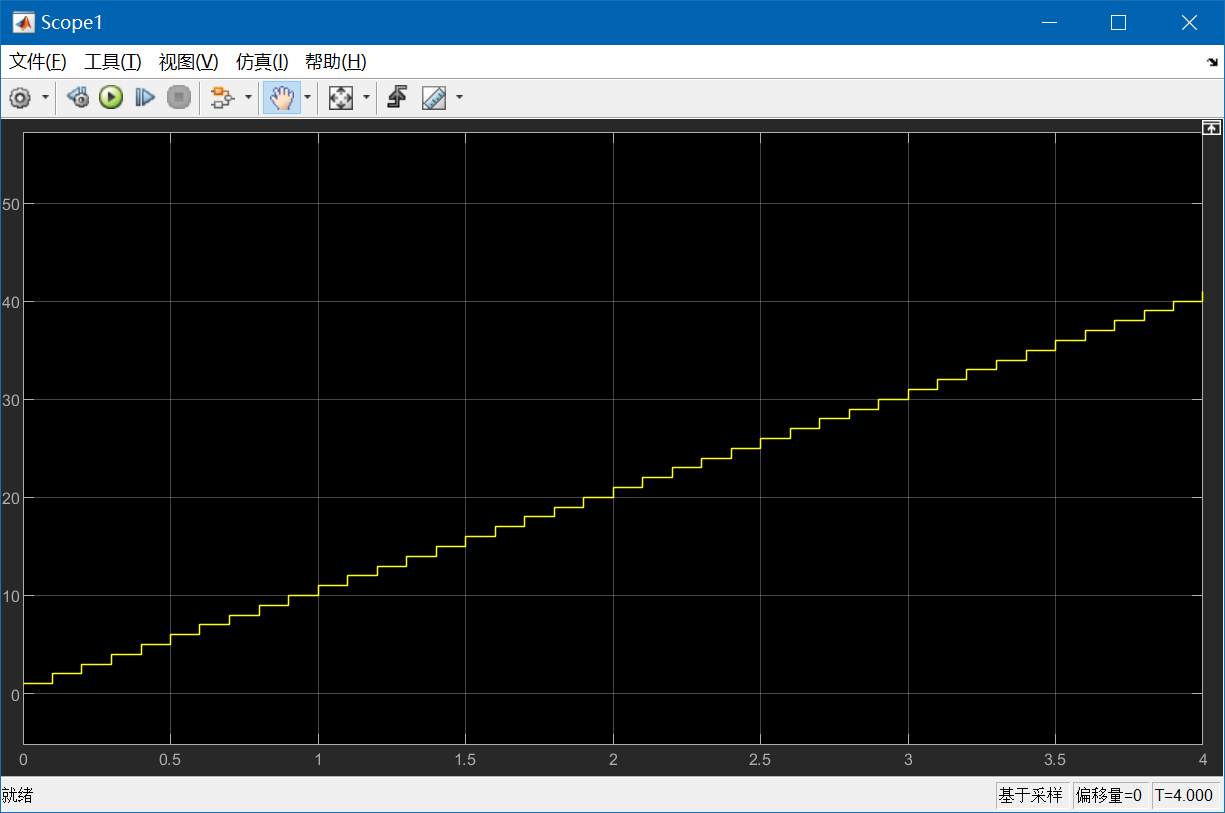
Task: Click the 就绪 status text
Action: (18, 796)
